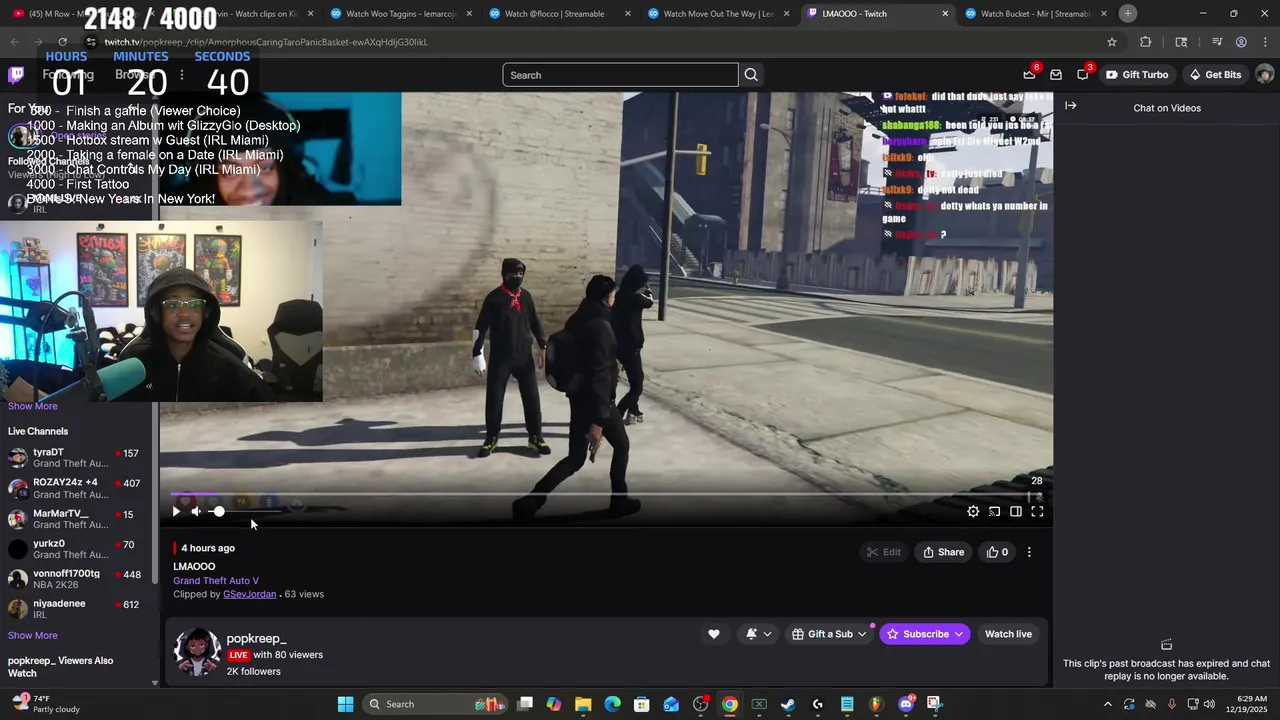Play the LMAOOO clip
Screen dimensions: 1280x720
pyautogui.click(x=176, y=511)
